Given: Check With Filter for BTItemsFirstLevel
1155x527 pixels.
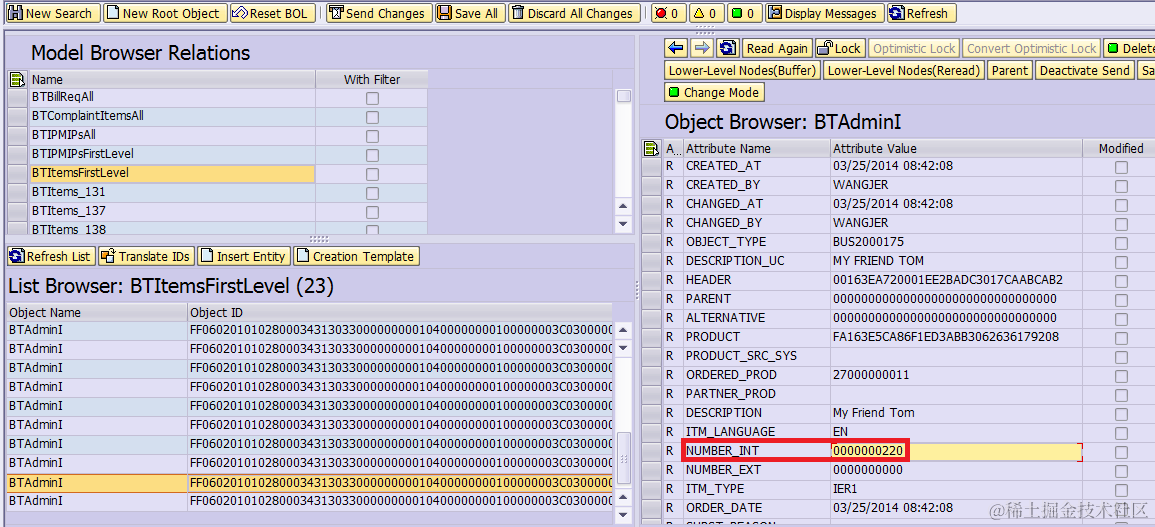Looking at the screenshot, I should tap(372, 175).
